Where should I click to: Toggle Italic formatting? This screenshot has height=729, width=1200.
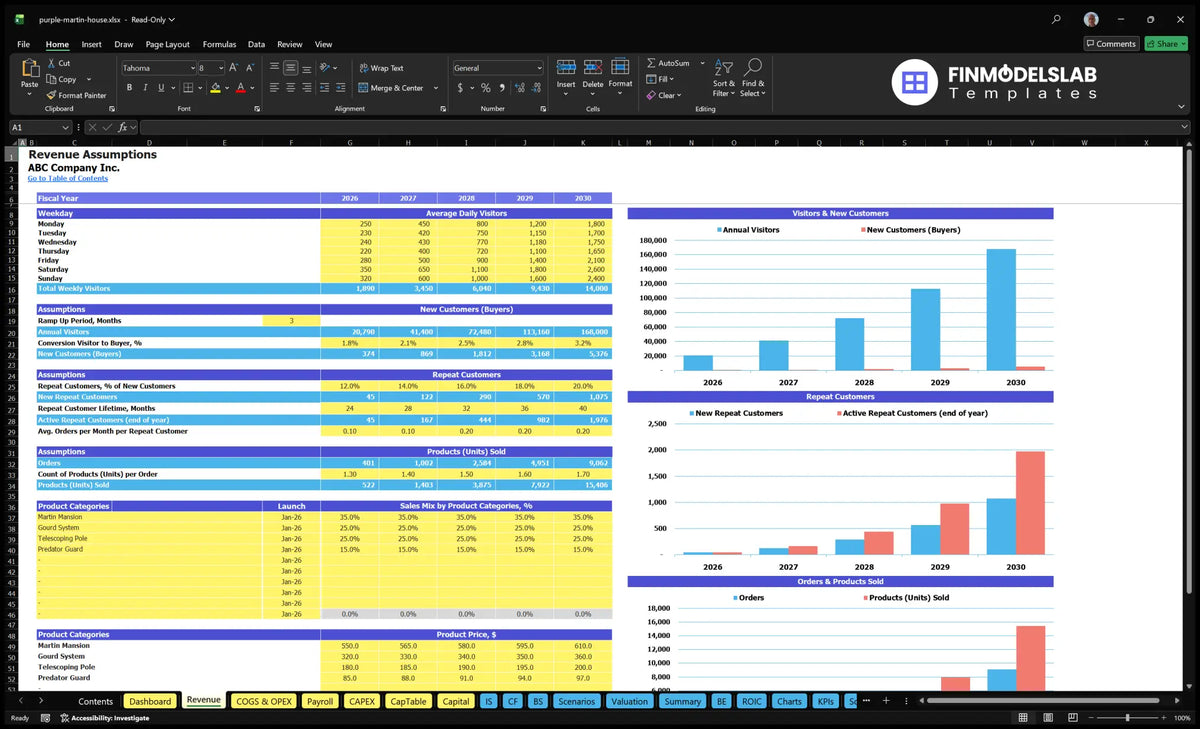(x=147, y=88)
